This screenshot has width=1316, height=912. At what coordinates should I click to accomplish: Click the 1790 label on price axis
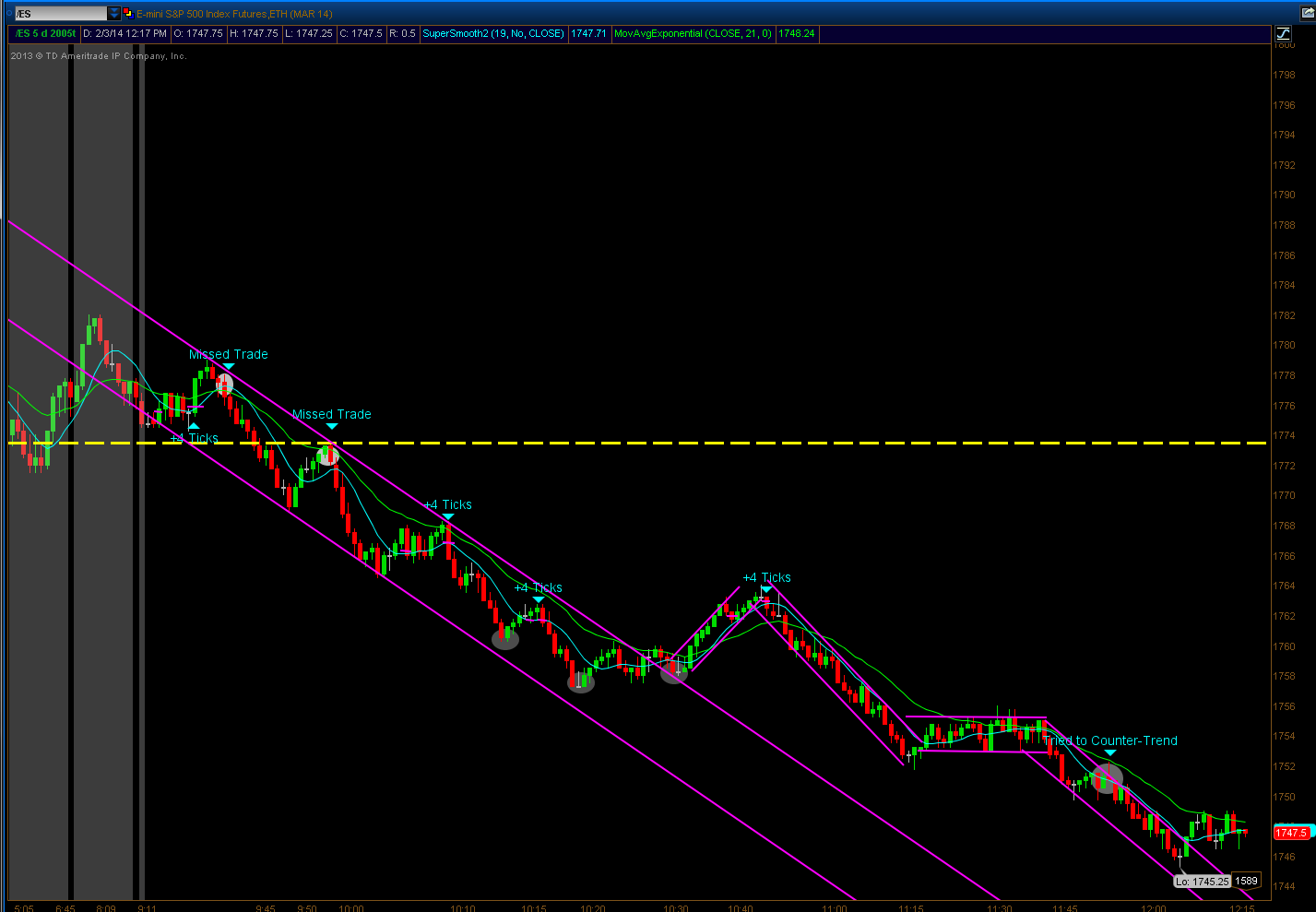(x=1284, y=195)
